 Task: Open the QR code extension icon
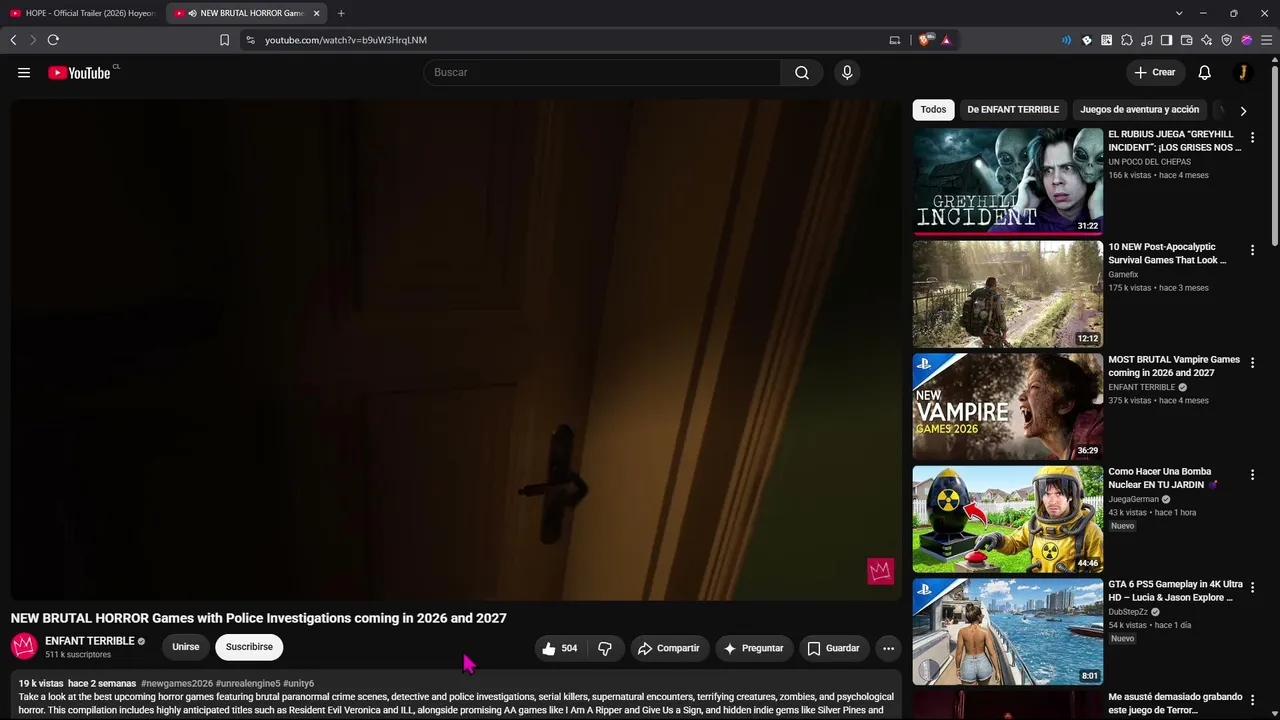click(1106, 40)
